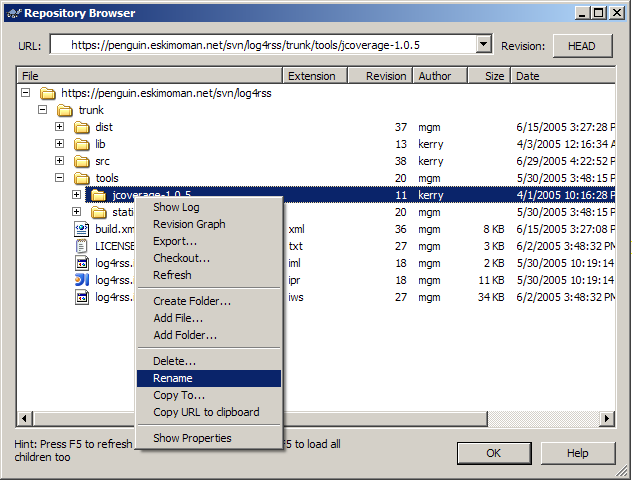632x481 pixels.
Task: Select the src folder name
Action: tap(102, 161)
